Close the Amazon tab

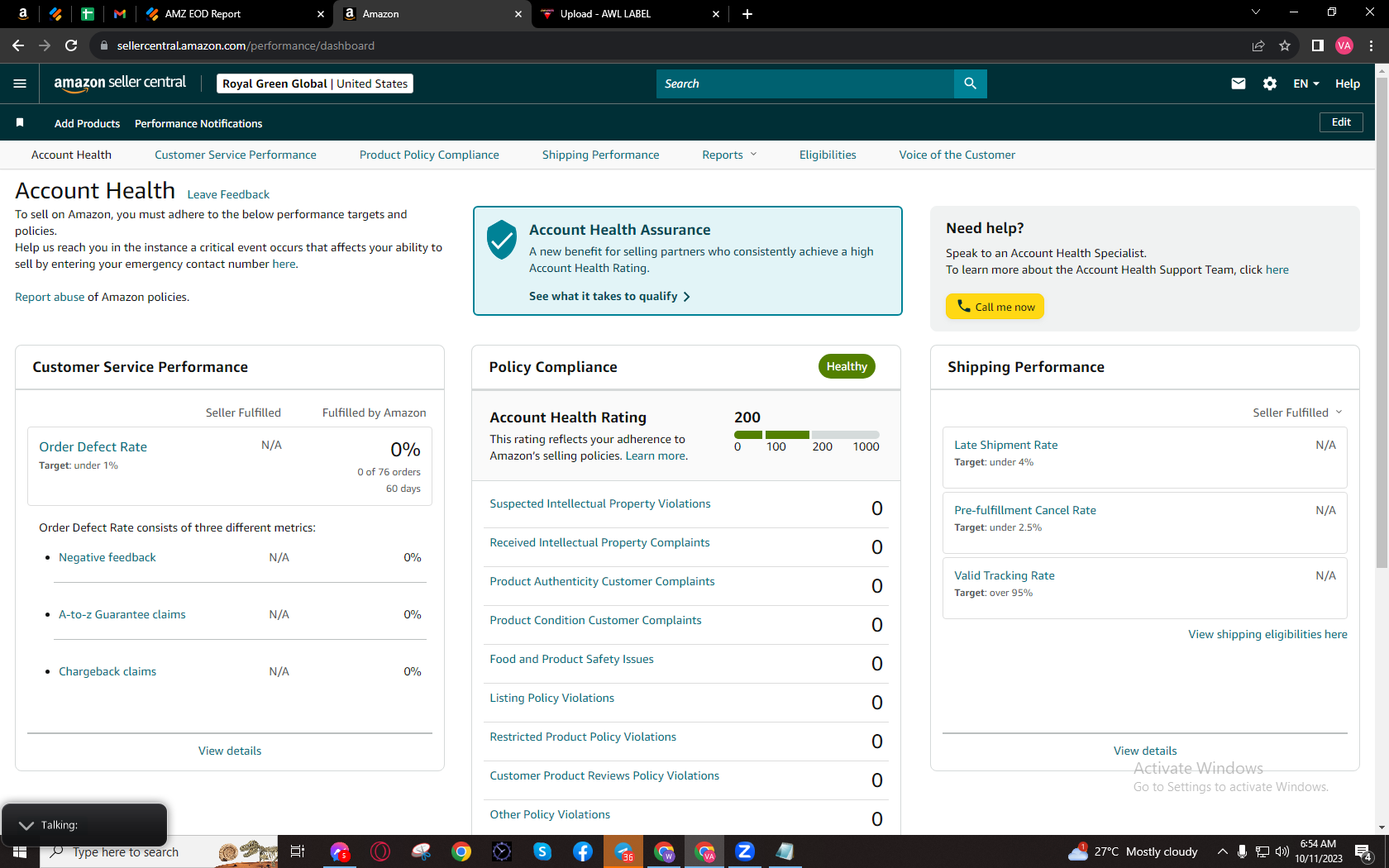pos(518,14)
